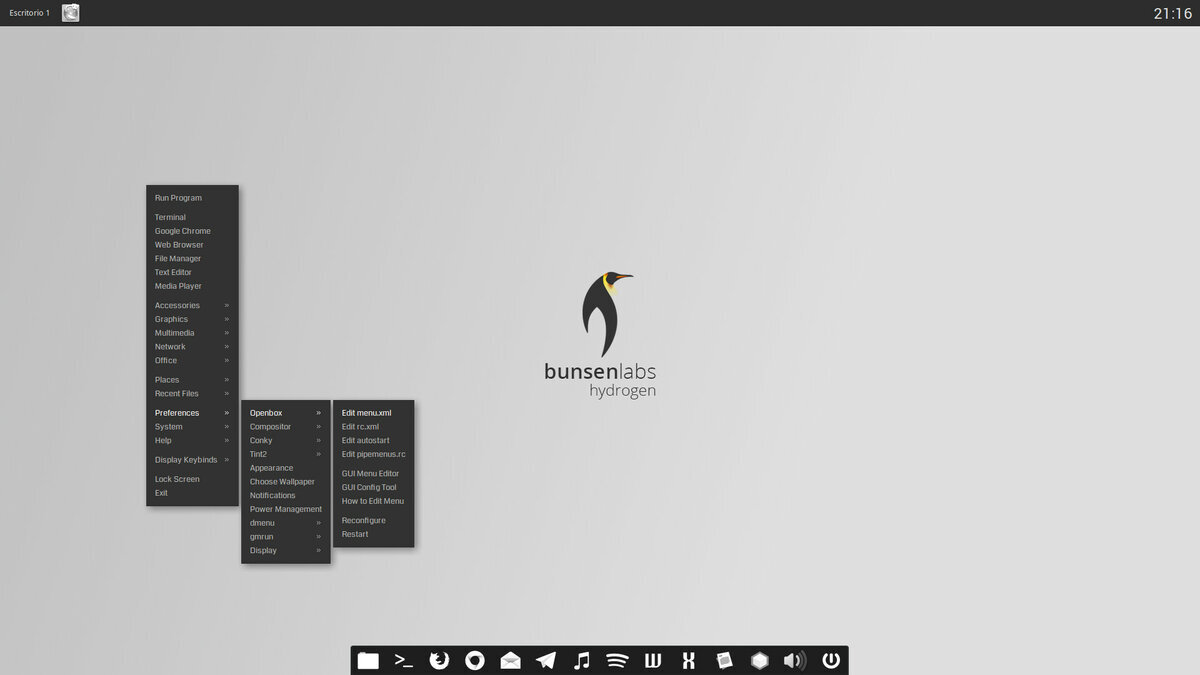Click the BunsenLabs icon in the top panel
1200x675 pixels.
tap(69, 12)
